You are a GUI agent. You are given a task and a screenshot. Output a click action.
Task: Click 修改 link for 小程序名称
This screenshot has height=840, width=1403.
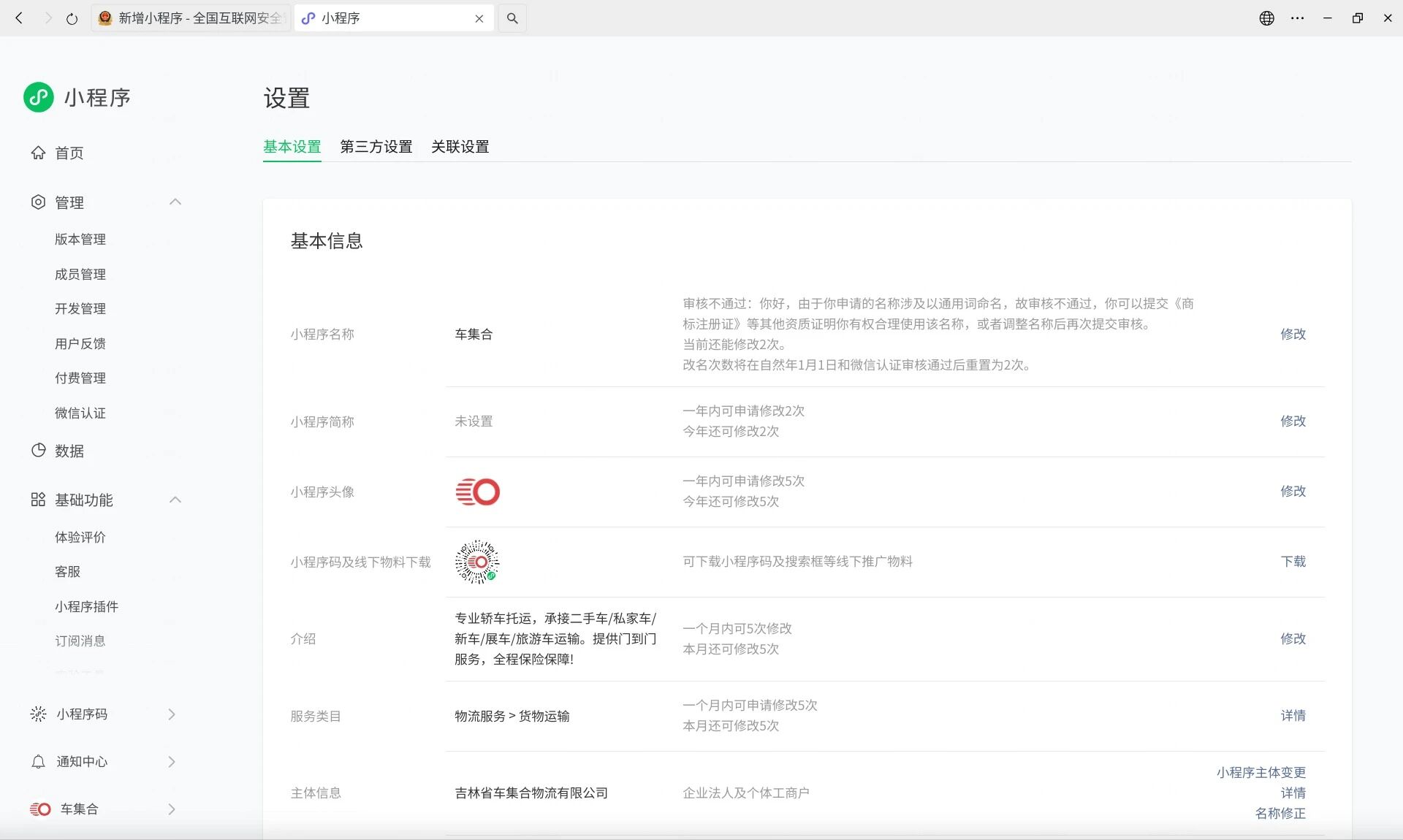1292,334
